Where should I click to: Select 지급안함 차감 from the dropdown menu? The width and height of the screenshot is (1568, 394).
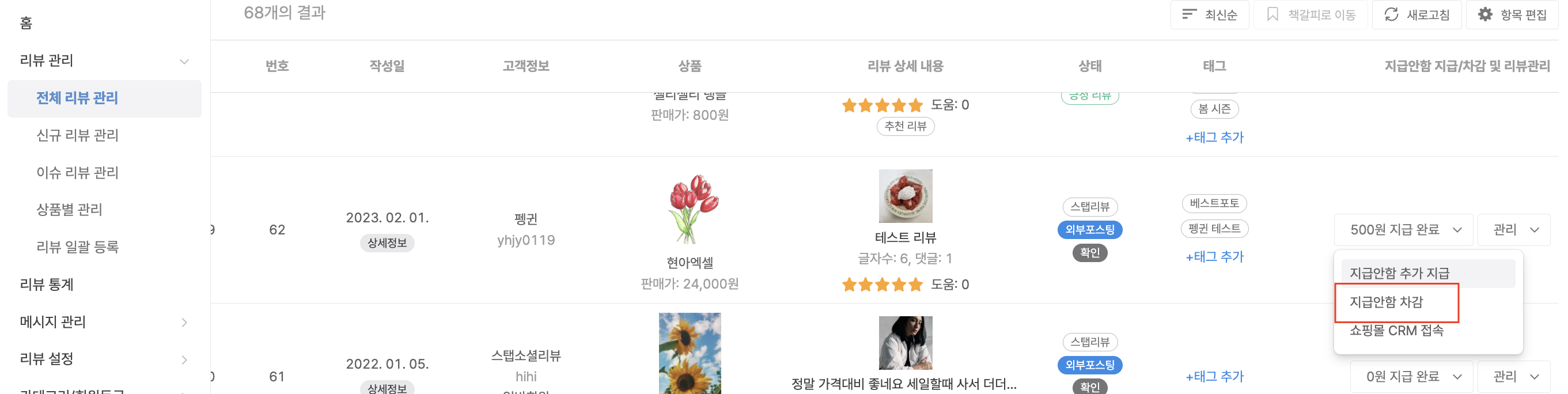(x=1387, y=302)
